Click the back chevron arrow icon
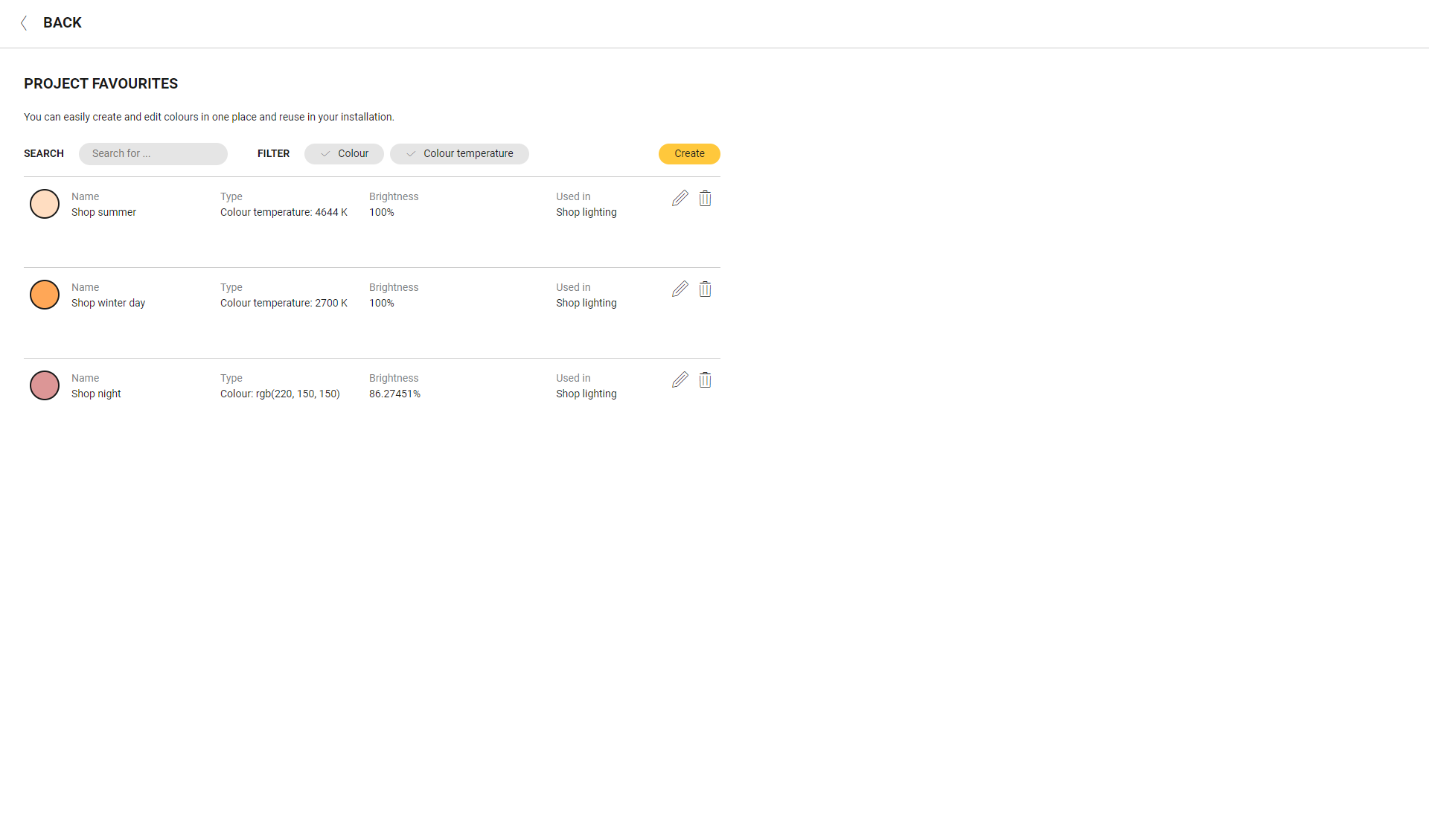The width and height of the screenshot is (1429, 840). (24, 23)
